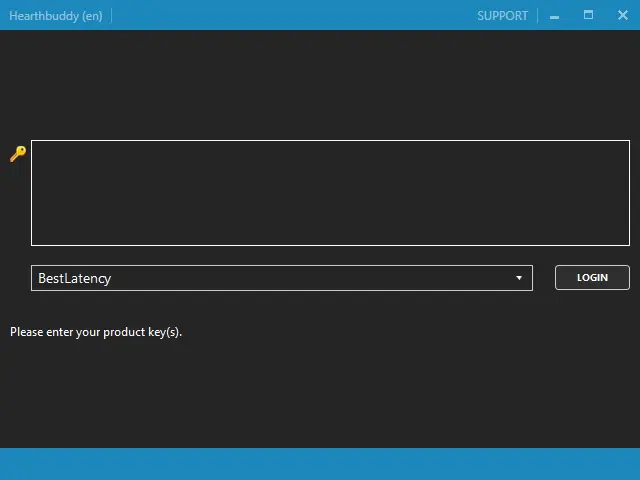Expand the BestLatency dropdown arrow

519,278
